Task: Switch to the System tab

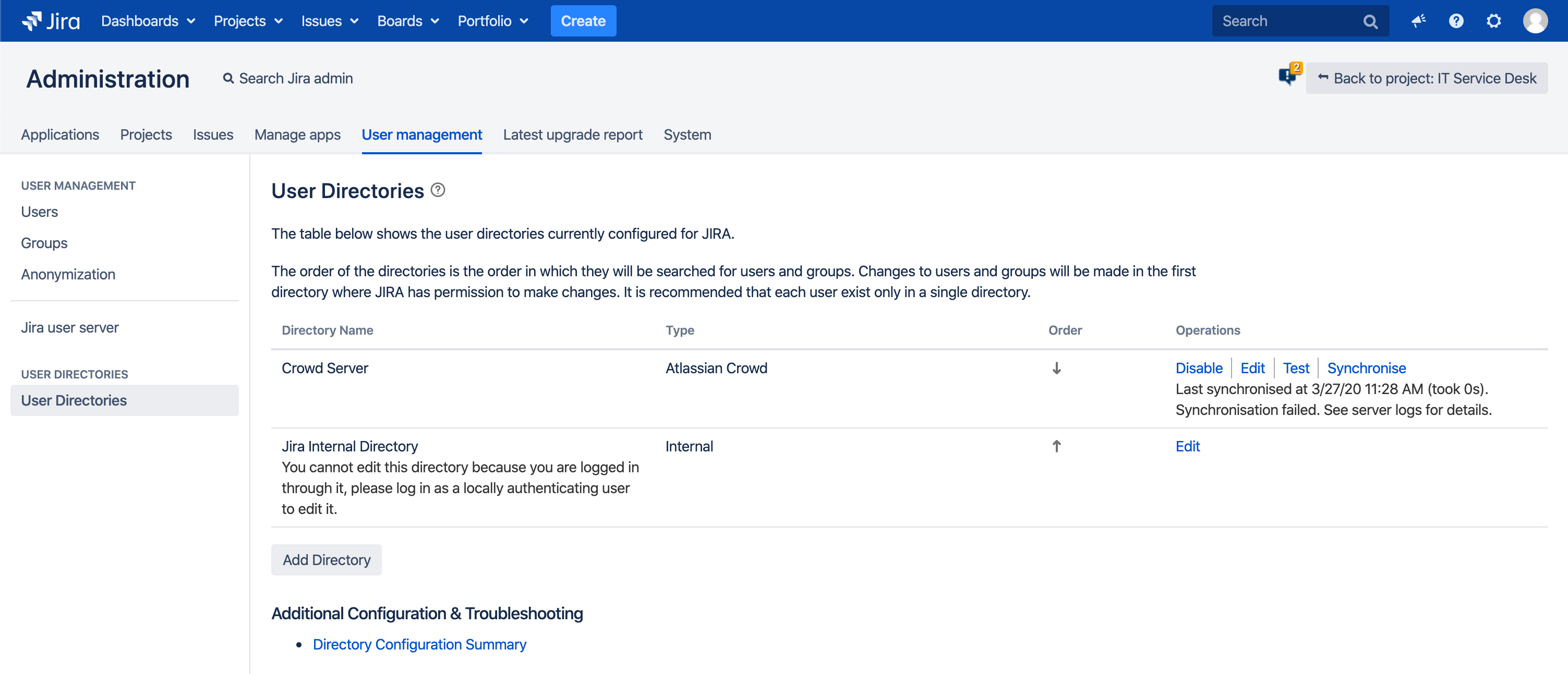Action: [686, 134]
